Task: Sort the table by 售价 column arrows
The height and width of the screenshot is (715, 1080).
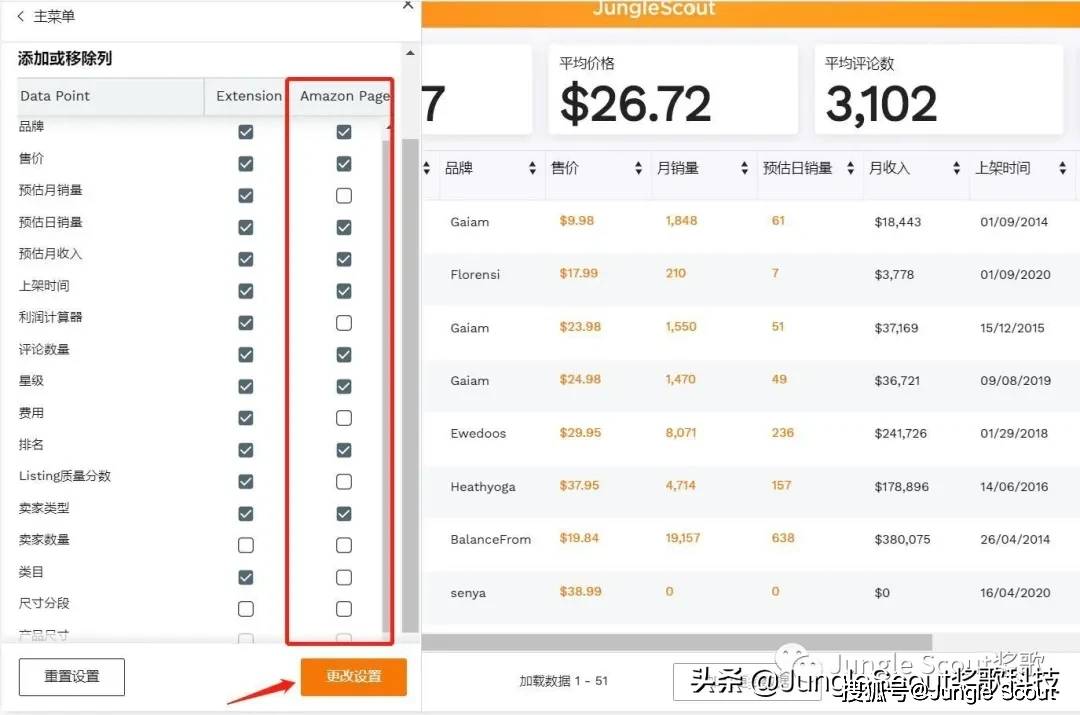Action: coord(638,168)
